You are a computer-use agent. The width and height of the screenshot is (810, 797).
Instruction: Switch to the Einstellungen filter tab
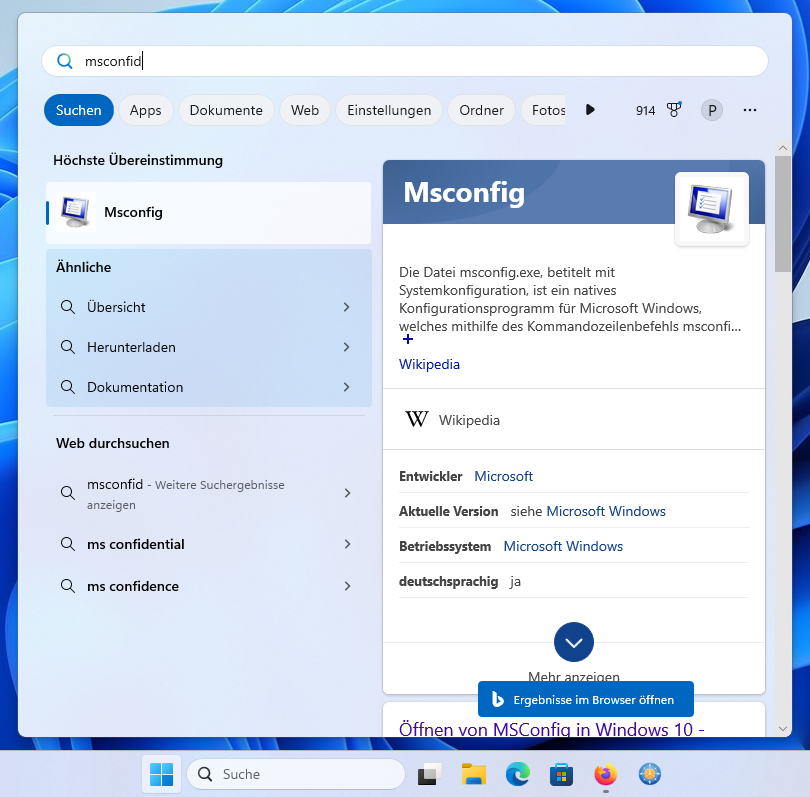coord(389,110)
